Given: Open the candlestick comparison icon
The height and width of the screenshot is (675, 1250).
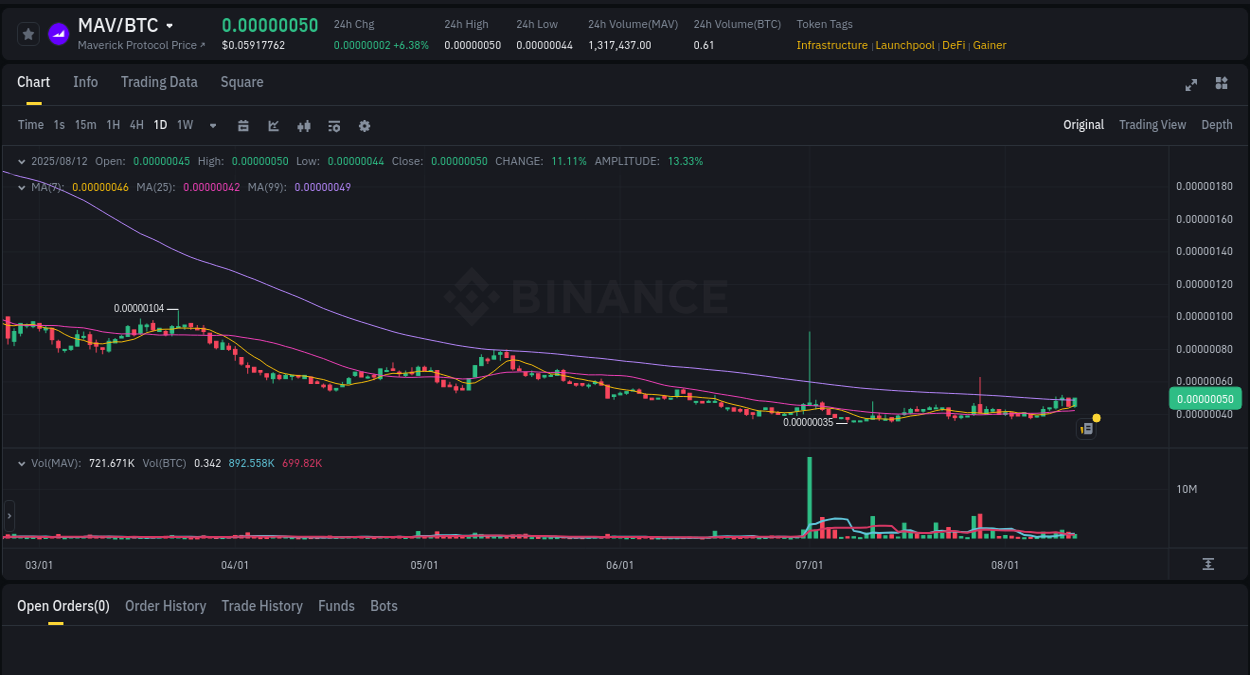Looking at the screenshot, I should point(304,125).
